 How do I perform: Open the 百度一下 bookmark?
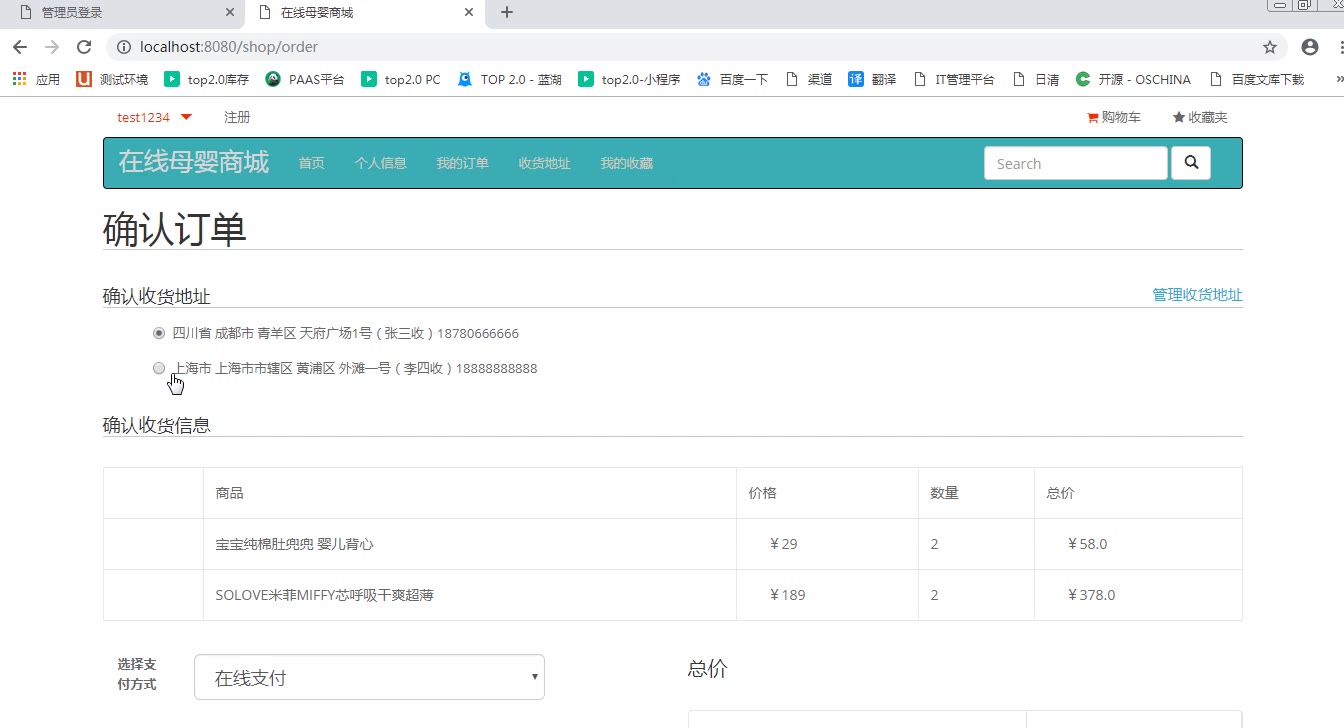(x=733, y=79)
